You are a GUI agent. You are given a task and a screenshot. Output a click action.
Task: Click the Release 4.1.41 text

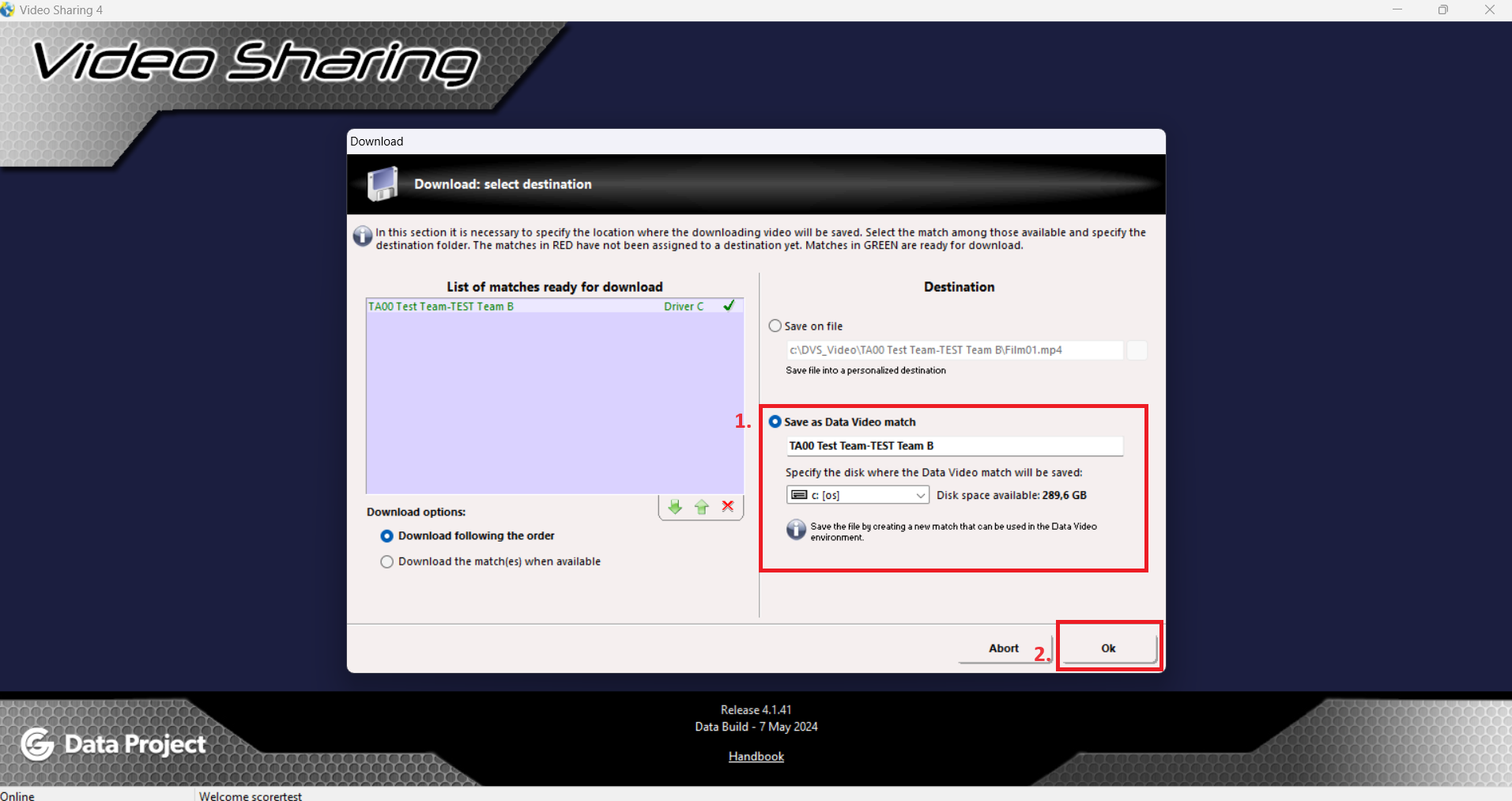[756, 710]
